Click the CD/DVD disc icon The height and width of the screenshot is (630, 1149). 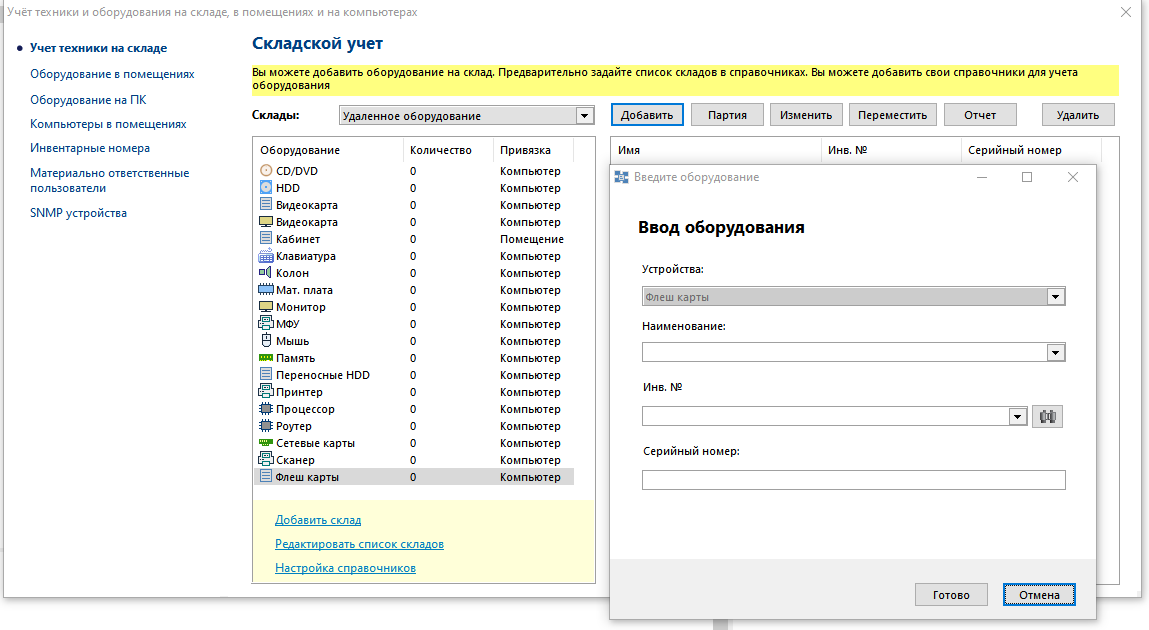(265, 171)
